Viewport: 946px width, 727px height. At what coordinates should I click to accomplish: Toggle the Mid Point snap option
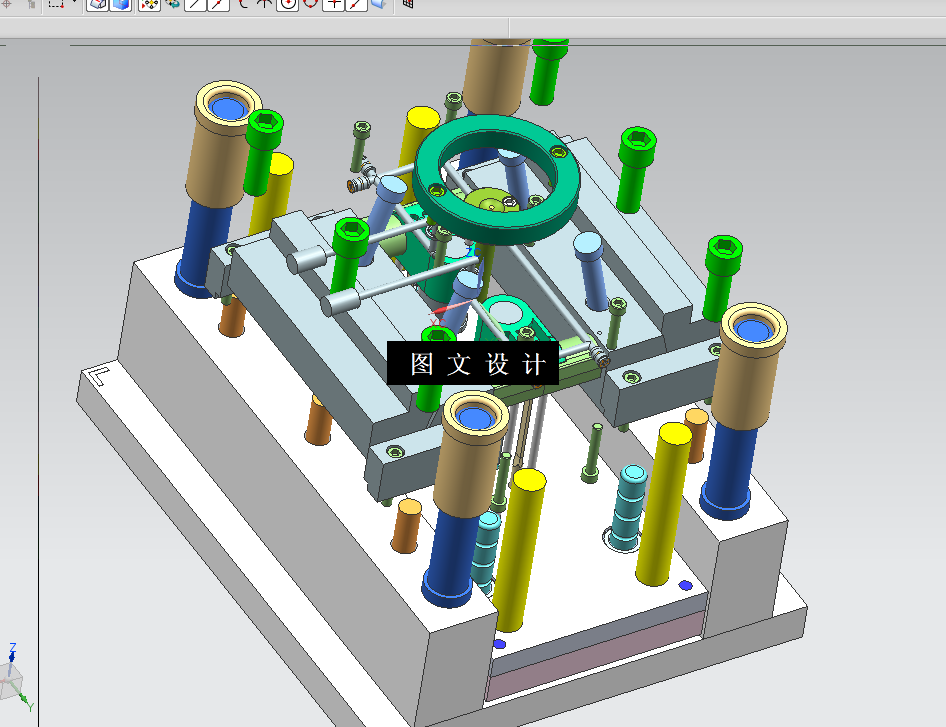[x=218, y=4]
